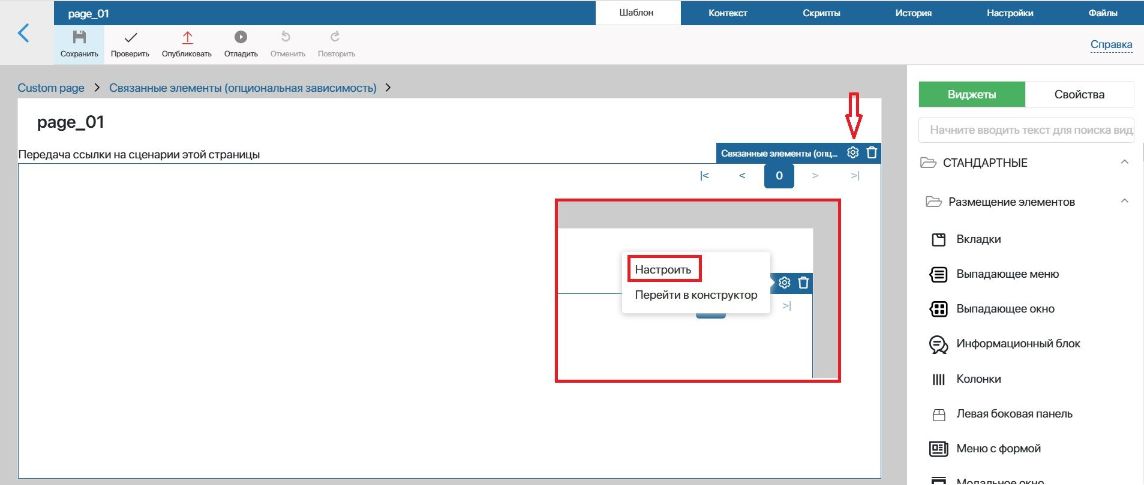Image resolution: width=1144 pixels, height=485 pixels.
Task: Start debugging with Отладить icon
Action: click(x=240, y=36)
